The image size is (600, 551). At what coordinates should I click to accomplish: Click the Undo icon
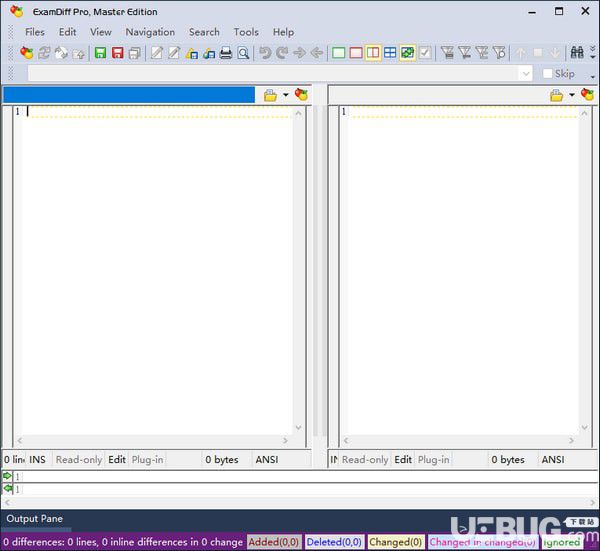click(265, 52)
